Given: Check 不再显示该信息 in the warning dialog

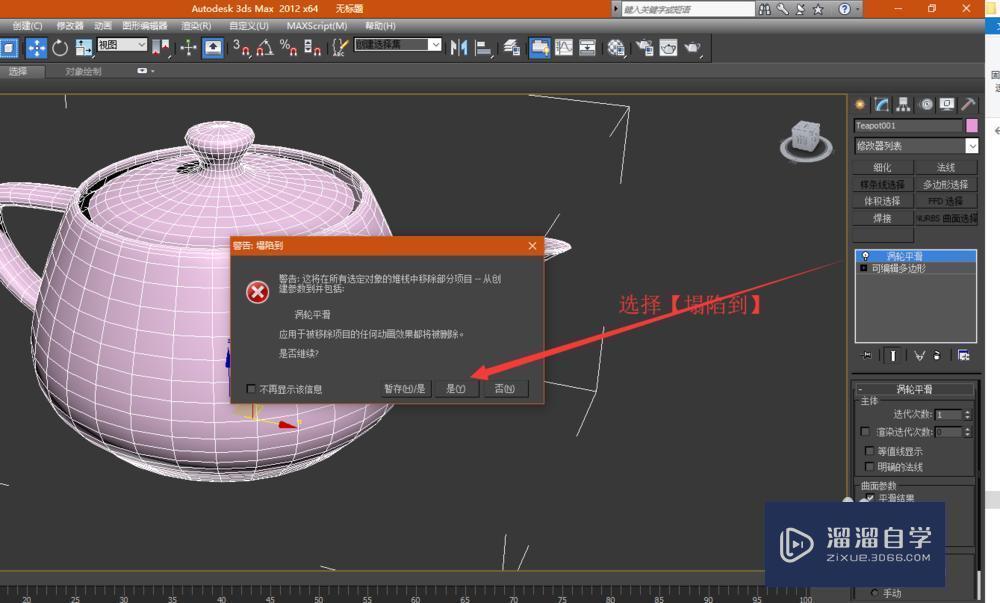Looking at the screenshot, I should (x=251, y=389).
